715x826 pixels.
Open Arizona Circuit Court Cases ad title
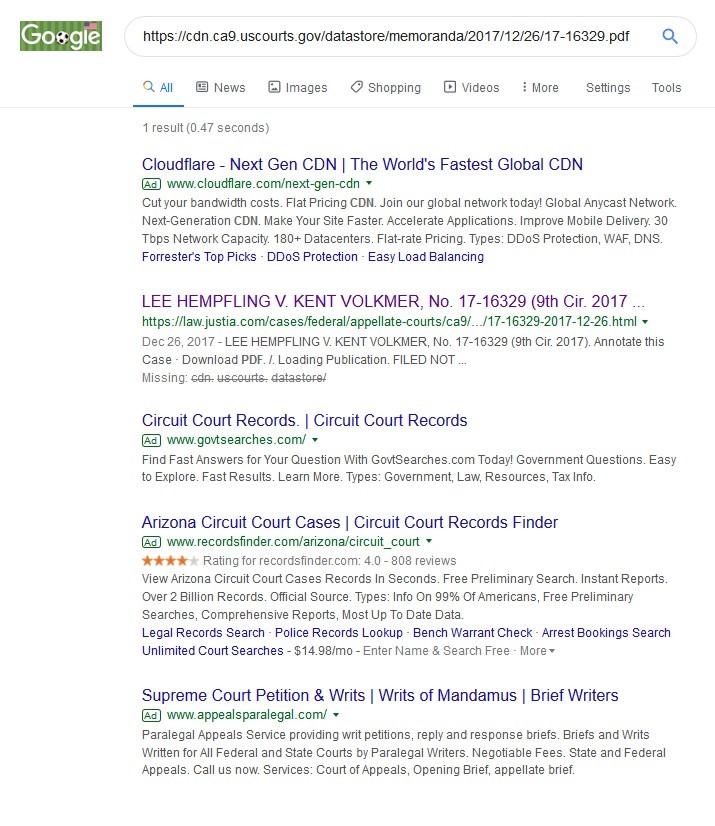[x=350, y=522]
